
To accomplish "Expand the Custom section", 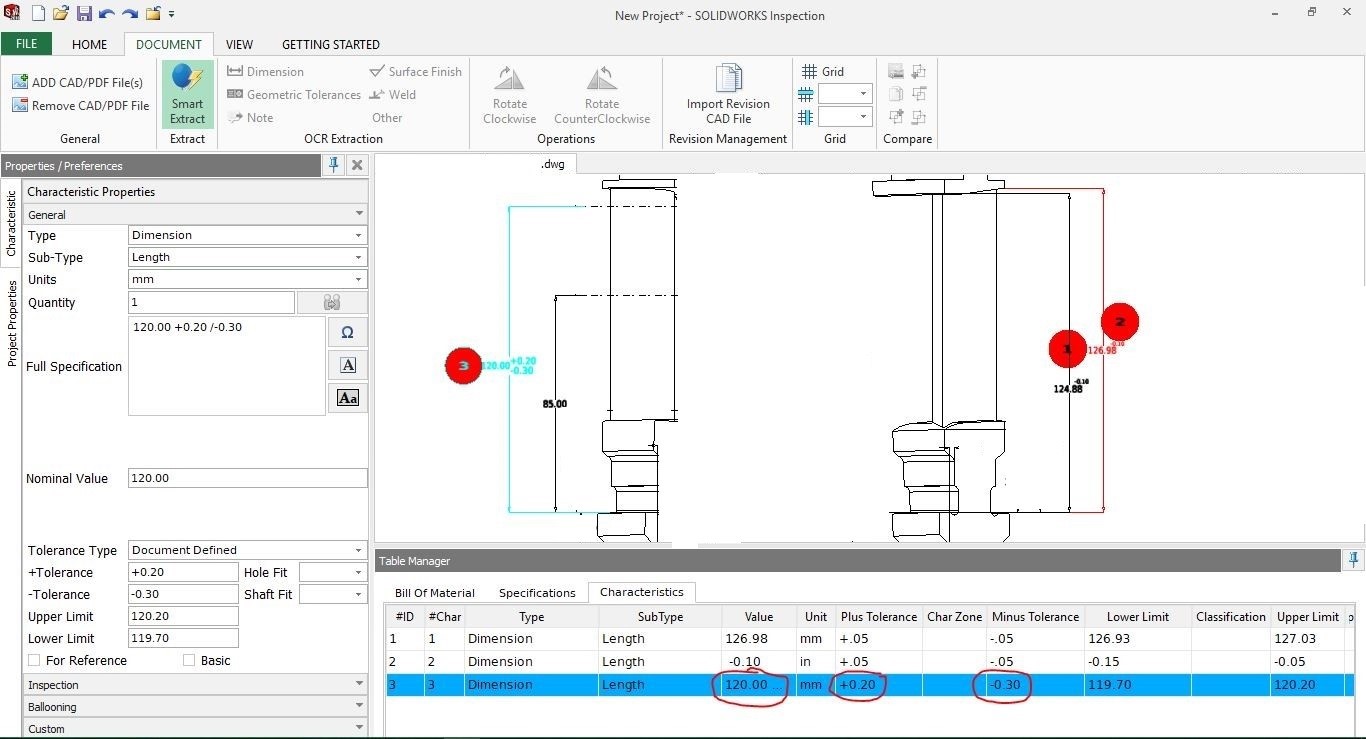I will 195,729.
